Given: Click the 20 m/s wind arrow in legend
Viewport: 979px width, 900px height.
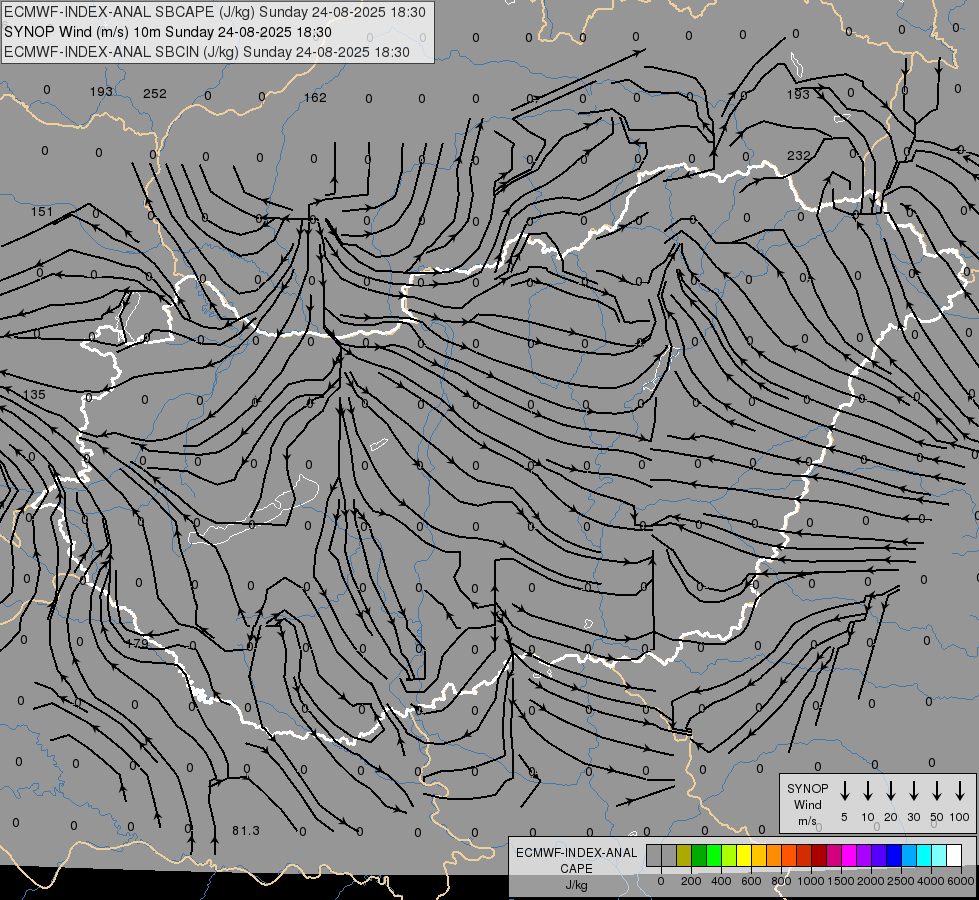Looking at the screenshot, I should point(891,791).
